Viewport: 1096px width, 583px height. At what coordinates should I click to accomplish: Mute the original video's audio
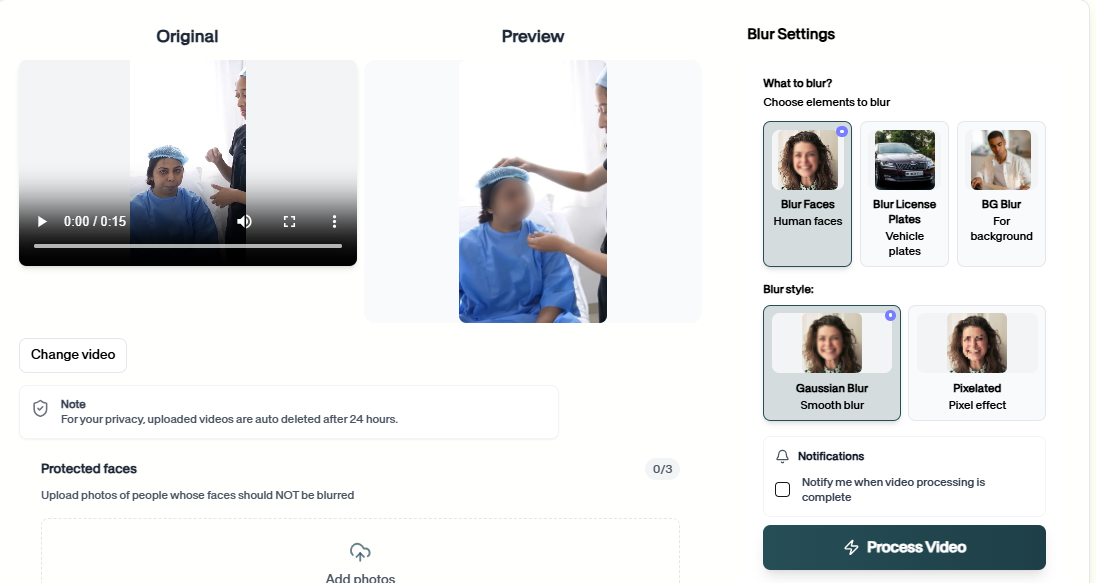[243, 221]
